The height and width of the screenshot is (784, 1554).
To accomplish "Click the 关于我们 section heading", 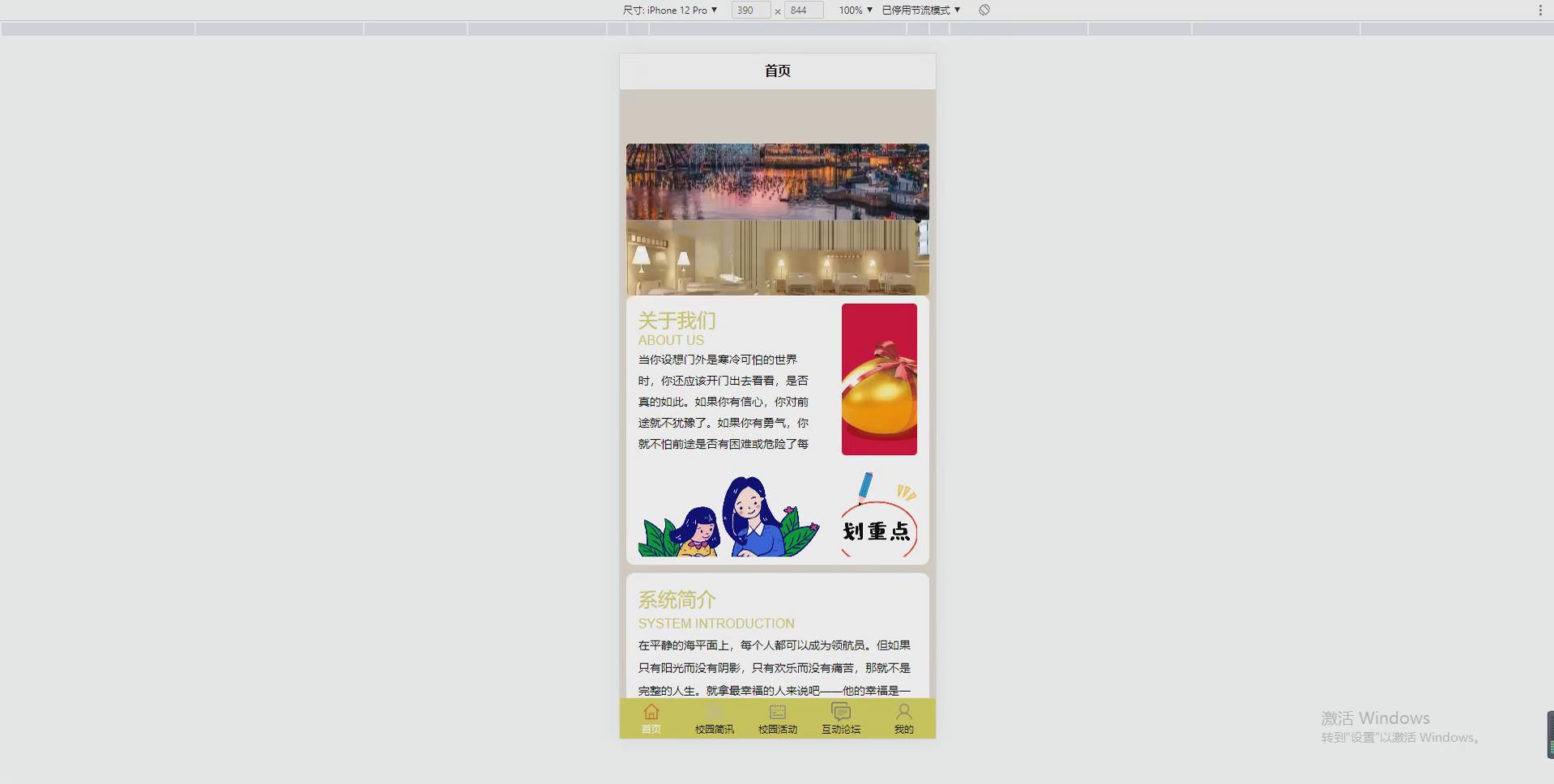I will pos(676,321).
